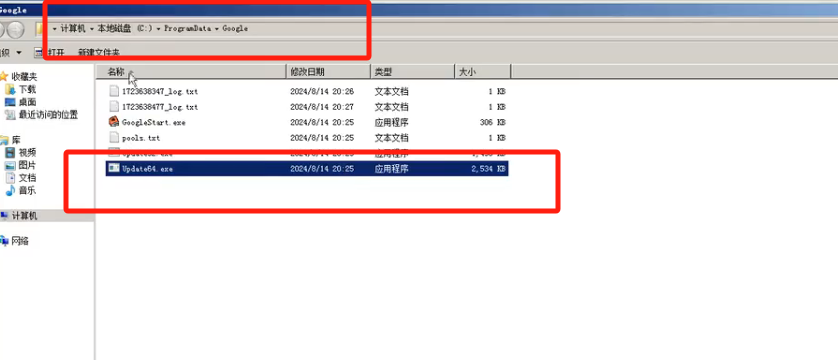Open the 组织 organize dropdown menu

point(11,52)
